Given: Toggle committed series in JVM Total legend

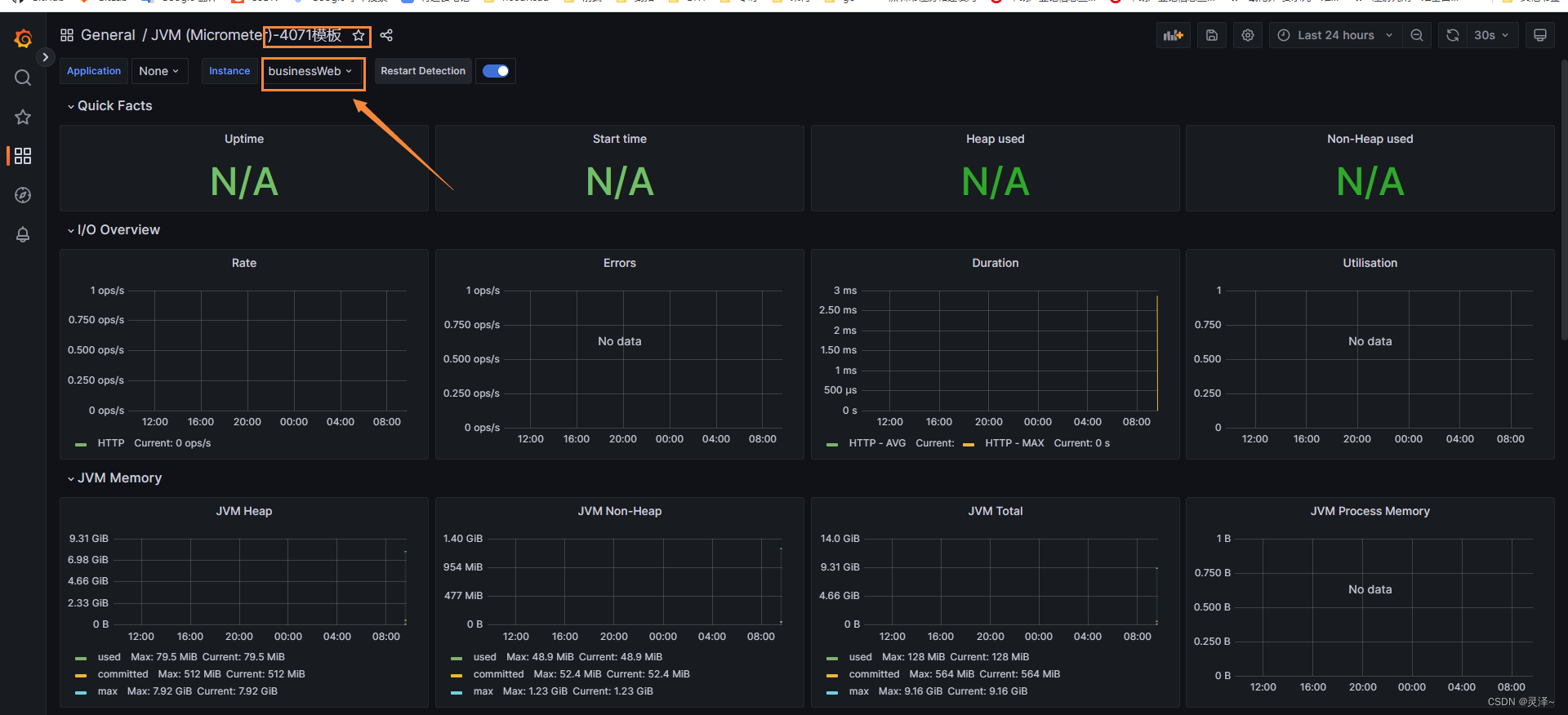Looking at the screenshot, I should [x=875, y=674].
